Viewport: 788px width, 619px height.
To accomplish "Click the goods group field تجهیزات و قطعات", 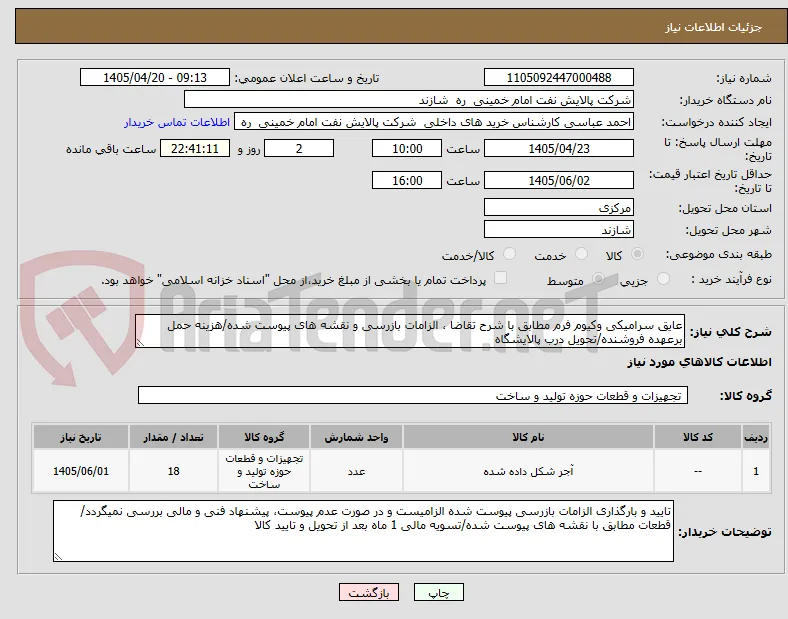I will pos(413,395).
